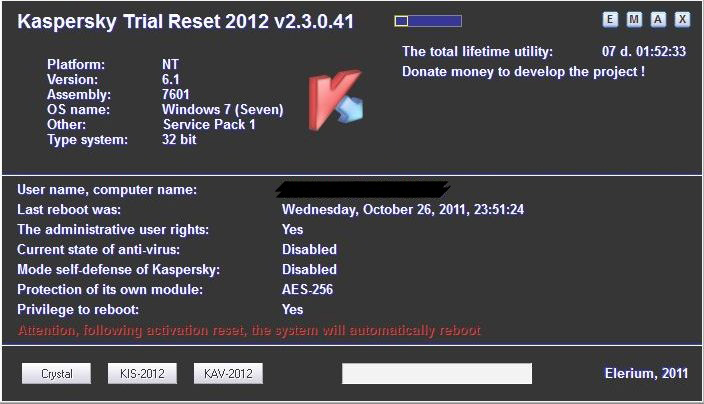Click the white text field at bottom
The width and height of the screenshot is (704, 404).
(x=436, y=374)
